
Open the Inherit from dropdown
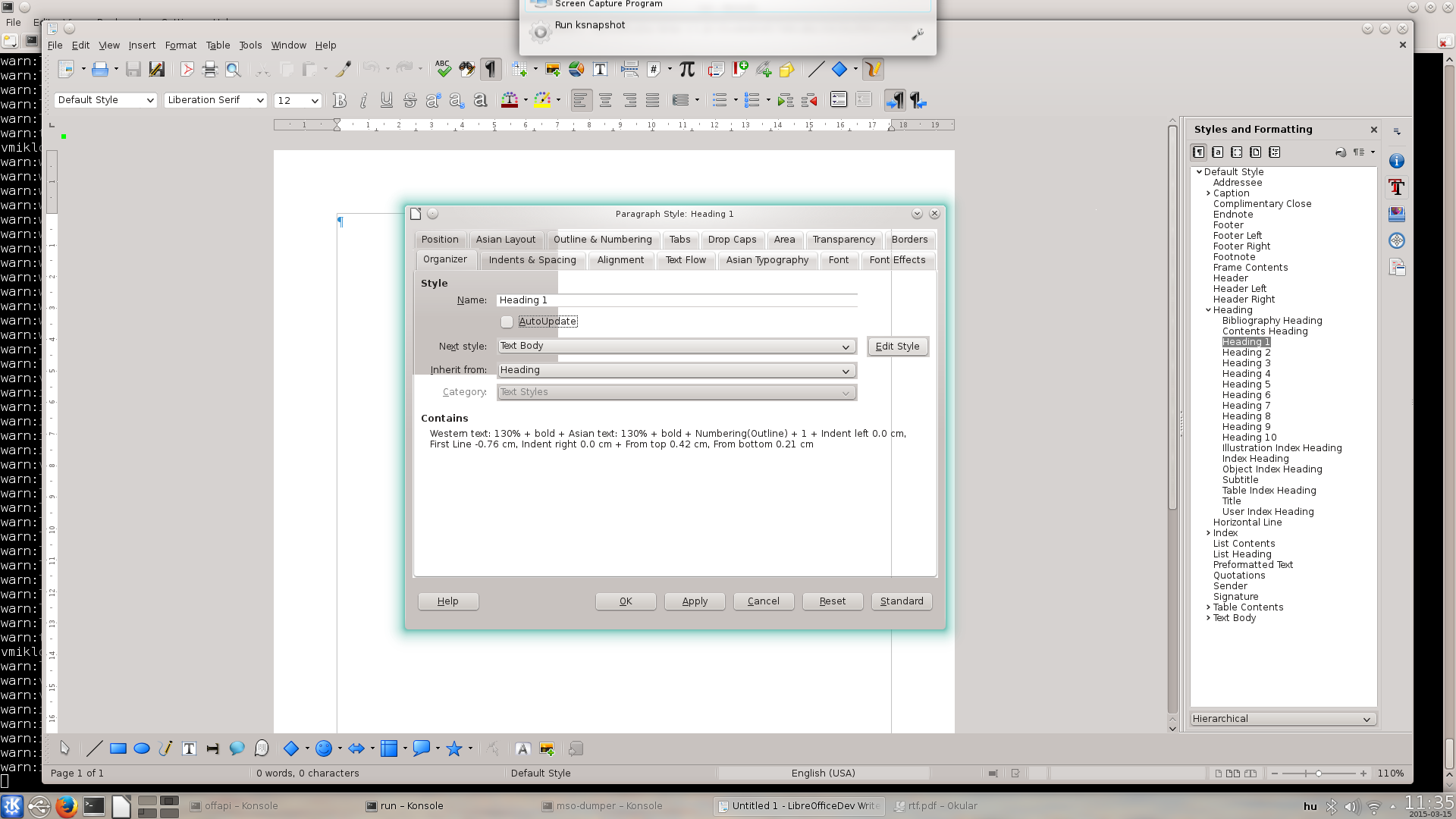tap(676, 371)
